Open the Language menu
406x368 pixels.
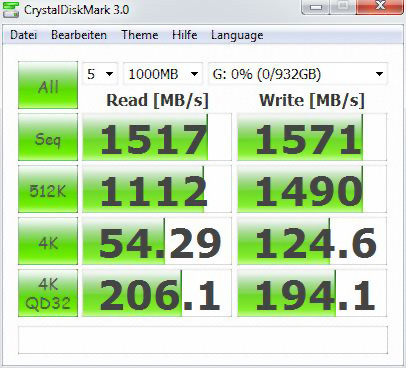point(237,35)
